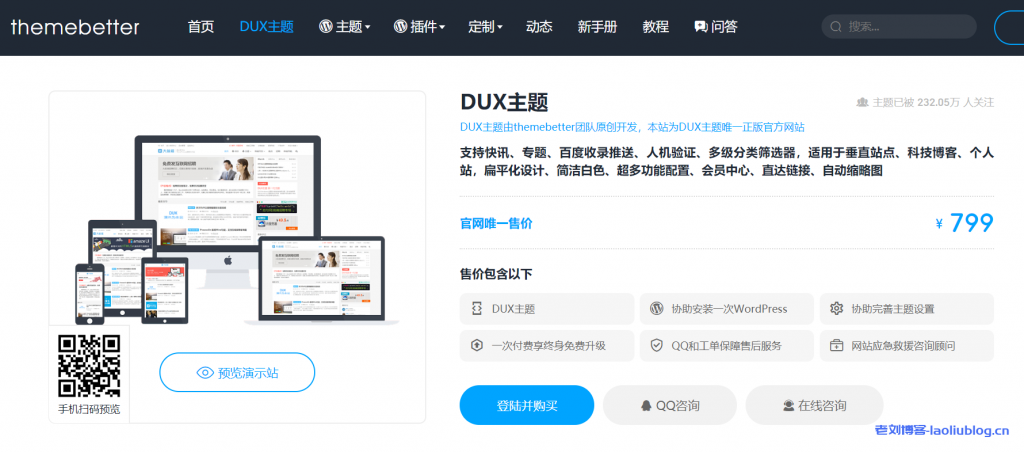Click the 主题已被 232.05万 人关注 text
The height and width of the screenshot is (452, 1024).
934,103
